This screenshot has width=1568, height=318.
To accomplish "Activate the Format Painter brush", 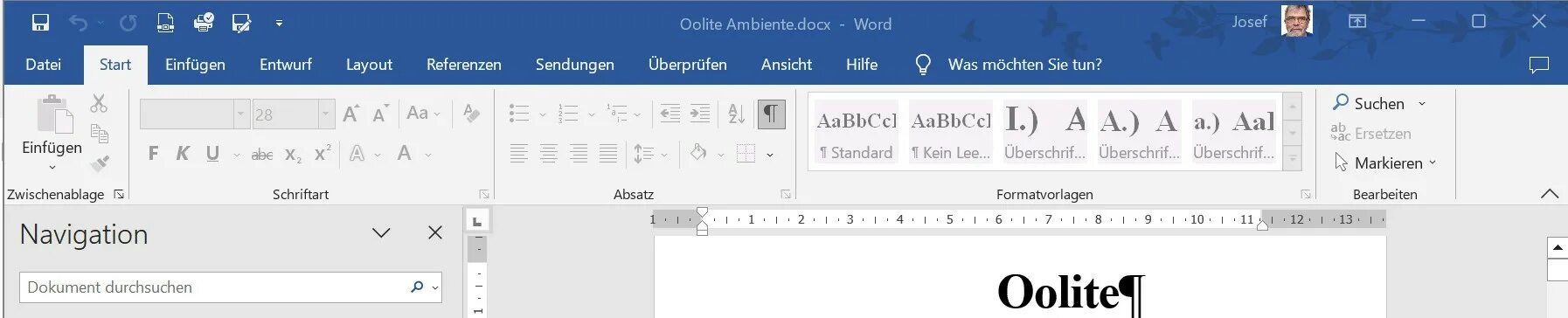I will 100,163.
